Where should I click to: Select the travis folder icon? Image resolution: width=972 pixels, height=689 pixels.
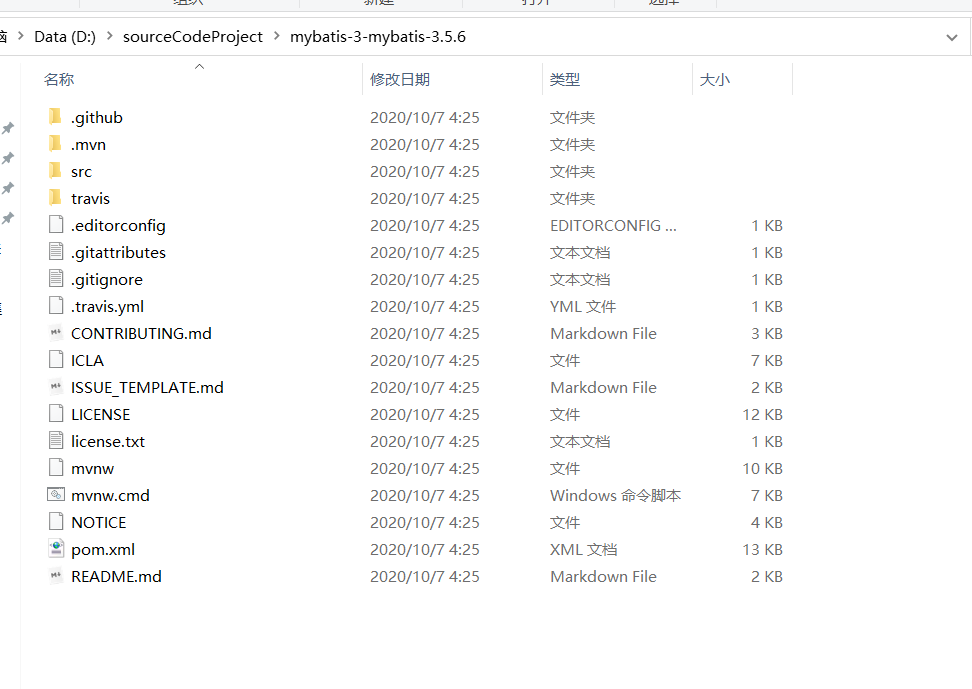click(x=55, y=198)
